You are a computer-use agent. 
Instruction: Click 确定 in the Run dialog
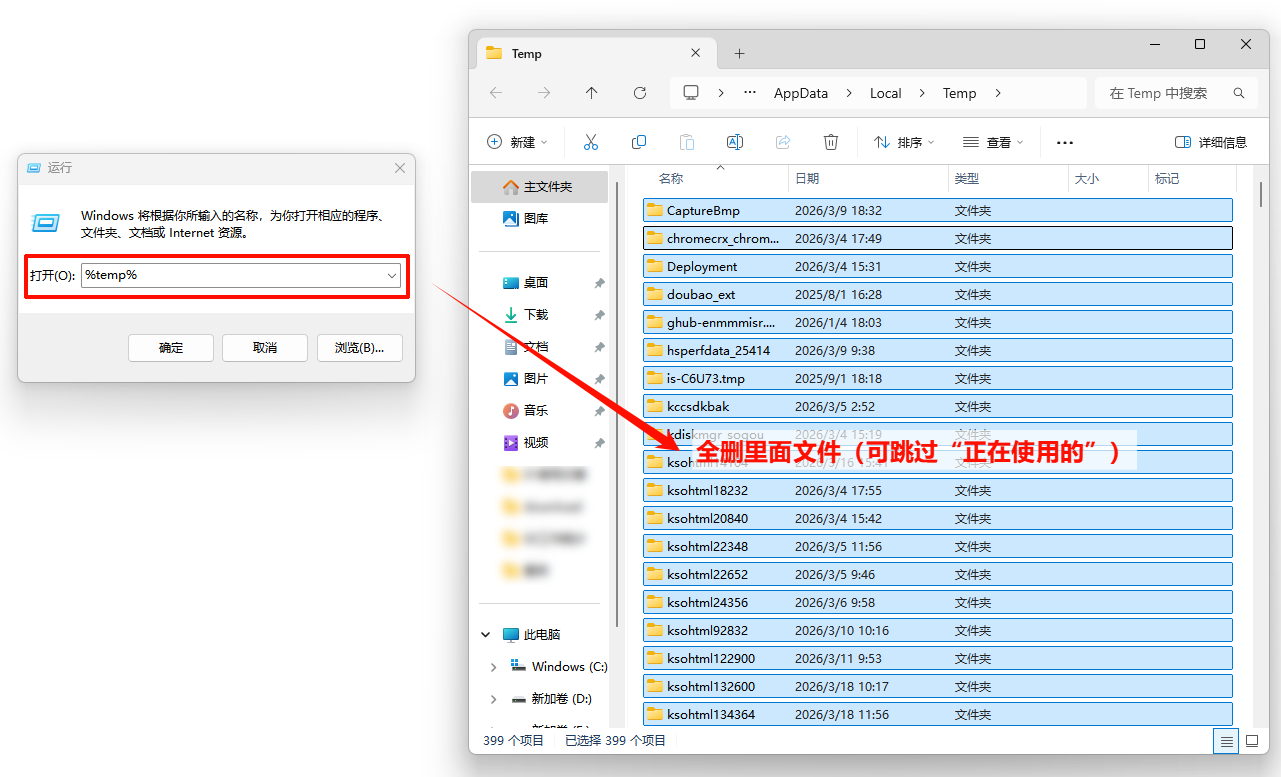point(171,348)
